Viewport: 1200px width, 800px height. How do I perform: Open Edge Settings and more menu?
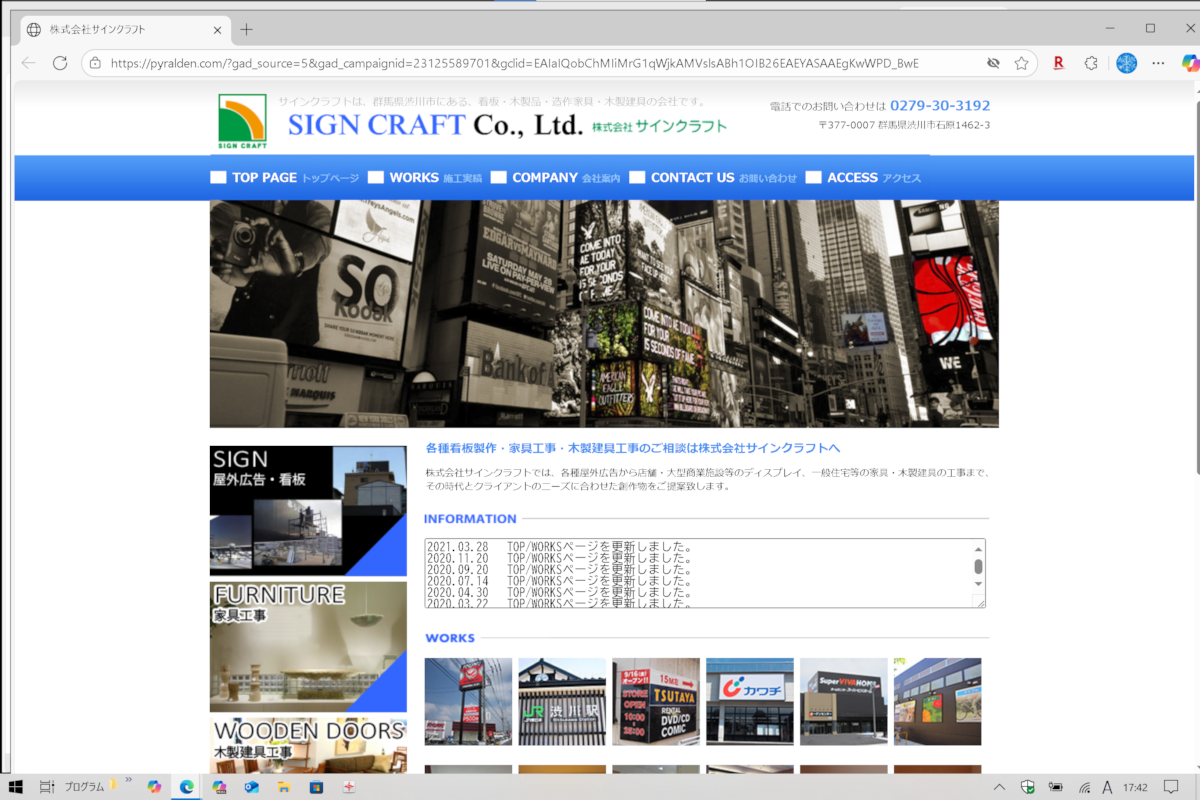pos(1158,63)
